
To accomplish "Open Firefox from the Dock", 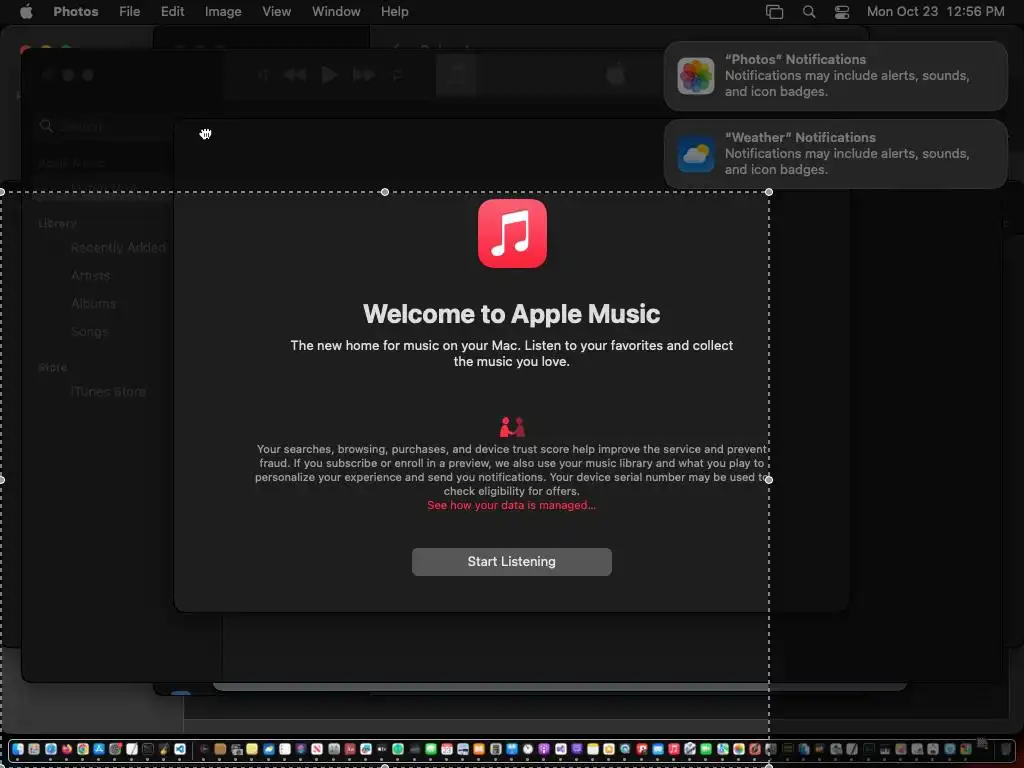I will tap(67, 749).
